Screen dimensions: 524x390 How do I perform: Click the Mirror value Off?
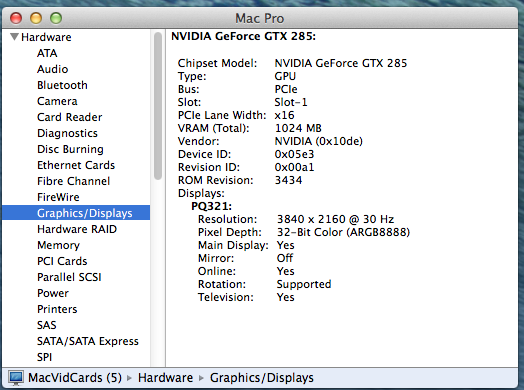285,258
